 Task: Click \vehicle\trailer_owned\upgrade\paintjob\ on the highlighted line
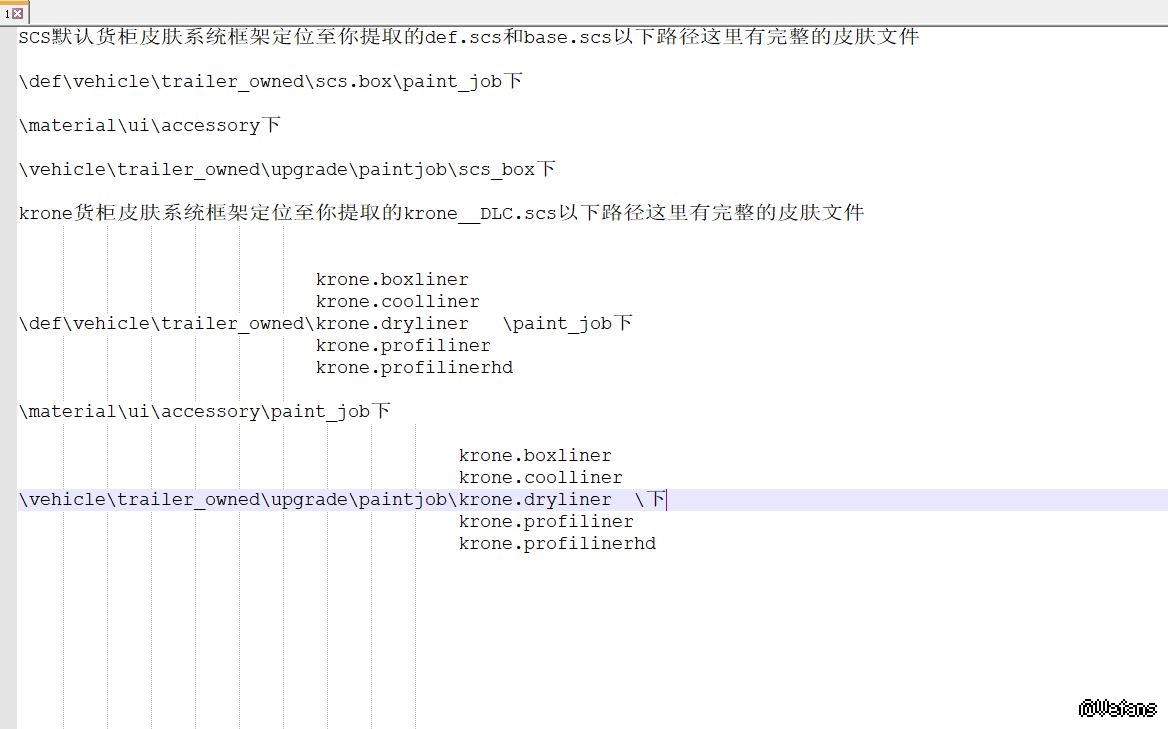tap(238, 499)
